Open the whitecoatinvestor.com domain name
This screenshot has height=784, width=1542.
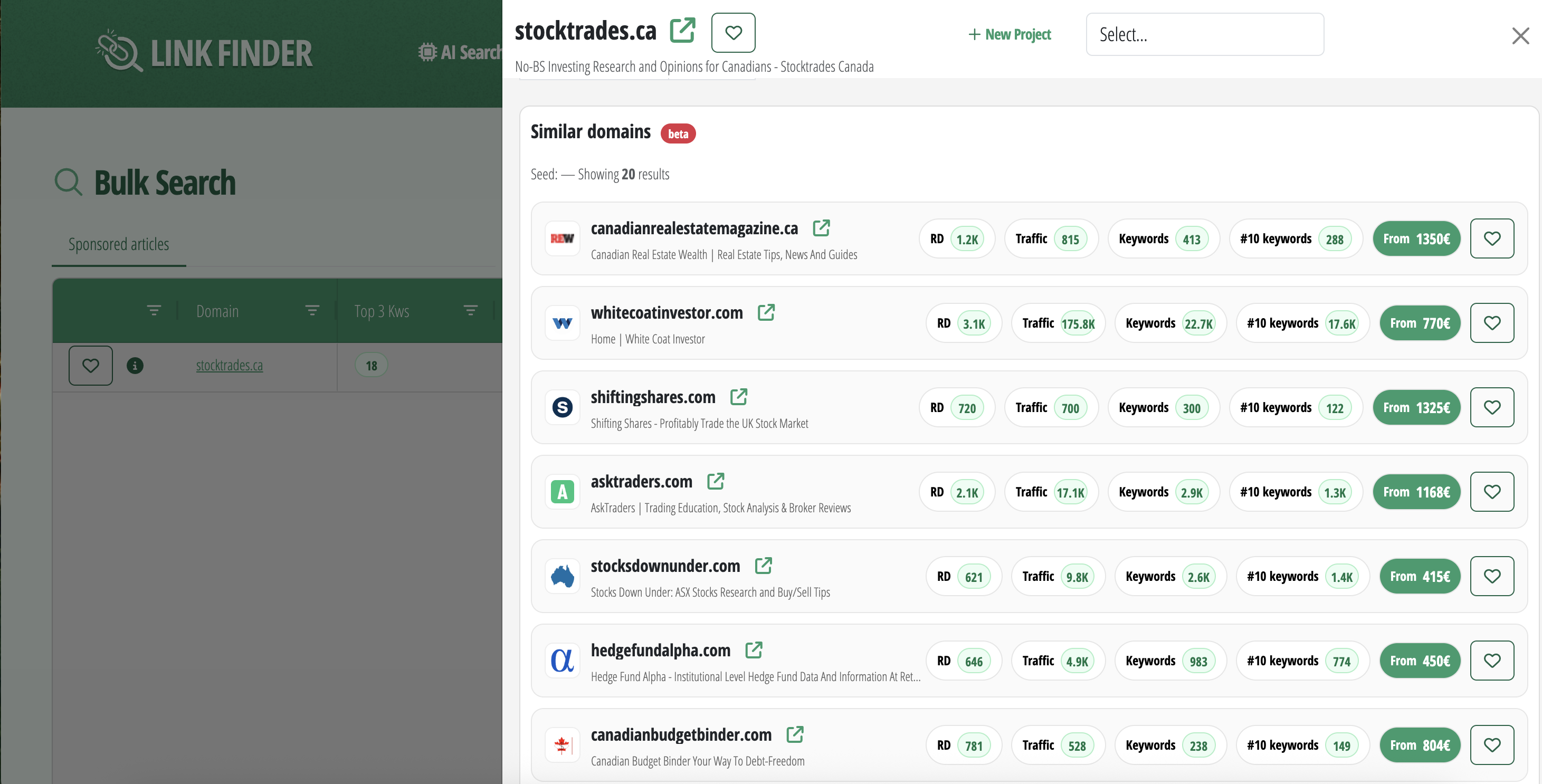pos(667,312)
